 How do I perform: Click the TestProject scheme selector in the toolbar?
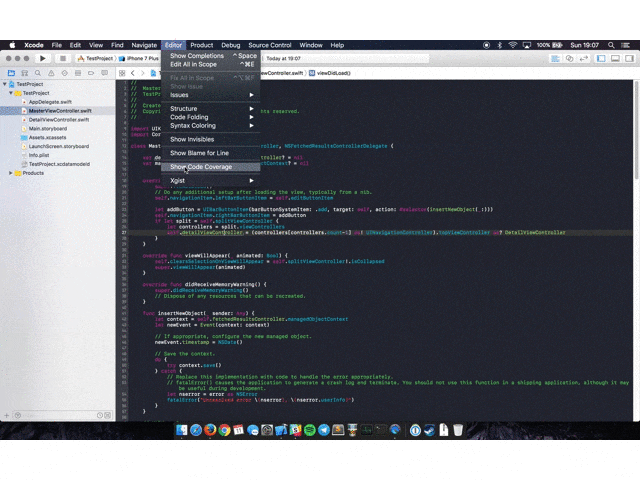tap(96, 58)
